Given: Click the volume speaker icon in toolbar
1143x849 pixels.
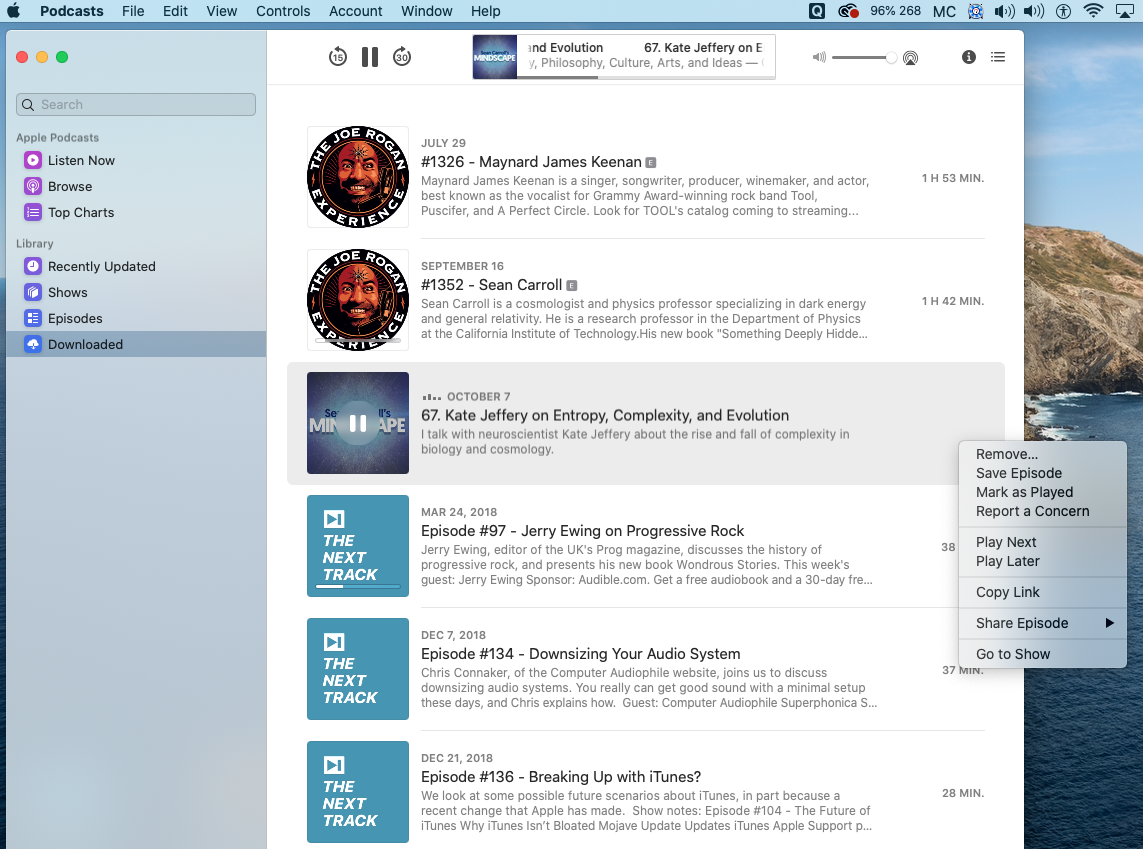Looking at the screenshot, I should pyautogui.click(x=819, y=57).
